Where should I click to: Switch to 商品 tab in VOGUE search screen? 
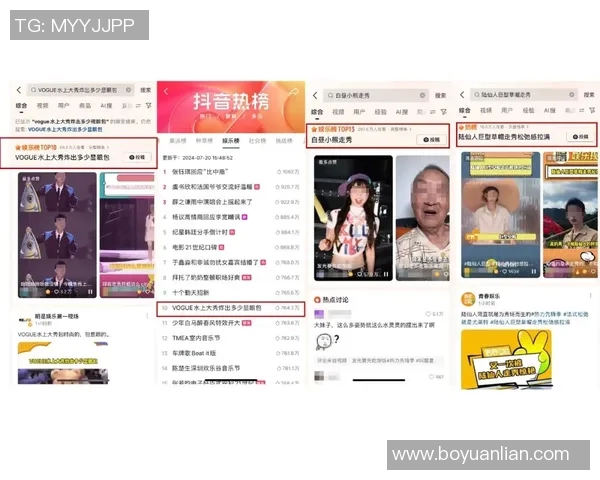point(85,106)
